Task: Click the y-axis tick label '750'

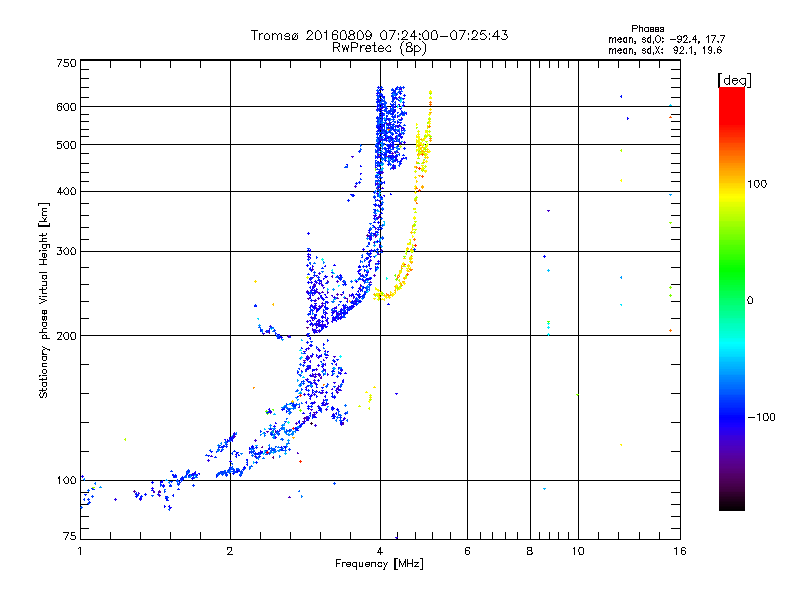Action: tap(66, 63)
